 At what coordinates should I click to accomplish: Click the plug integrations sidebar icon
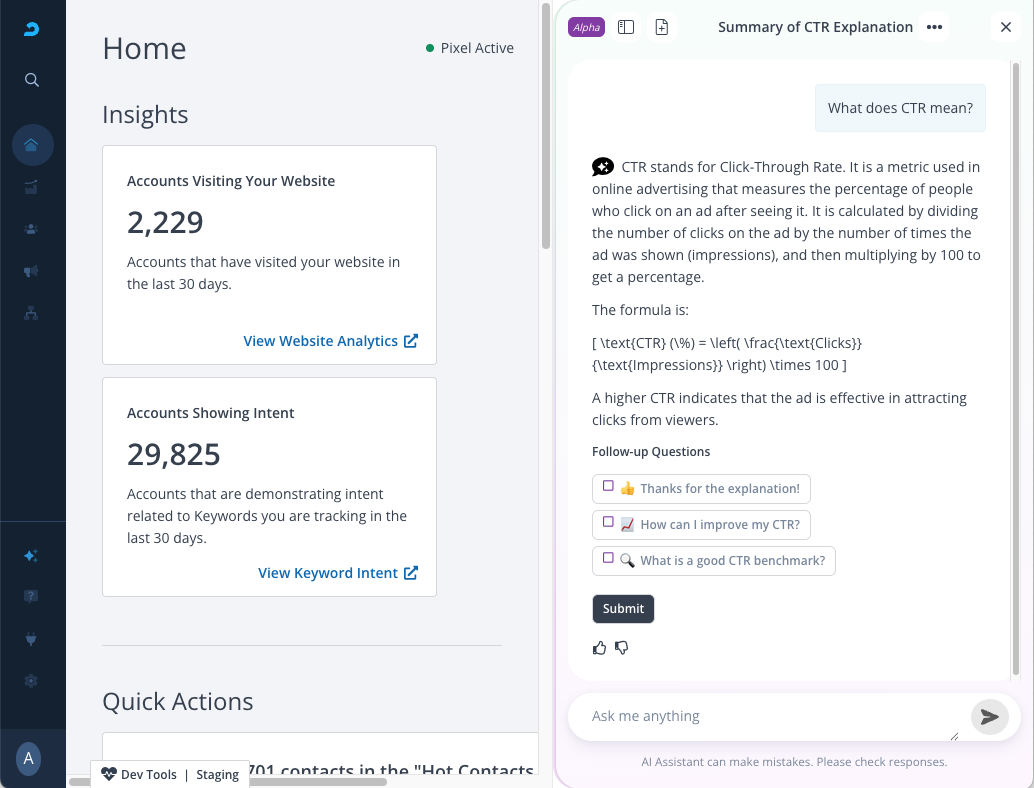31,638
